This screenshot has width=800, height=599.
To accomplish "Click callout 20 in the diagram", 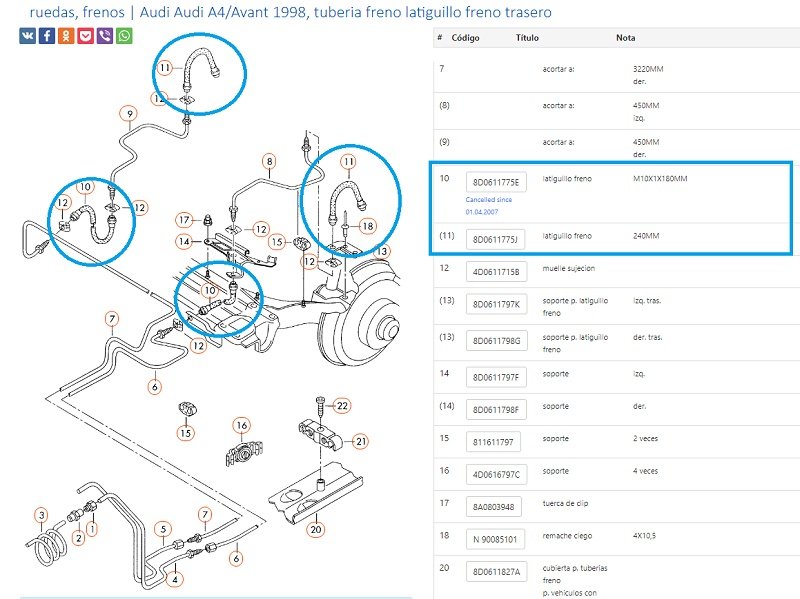I will click(x=316, y=529).
